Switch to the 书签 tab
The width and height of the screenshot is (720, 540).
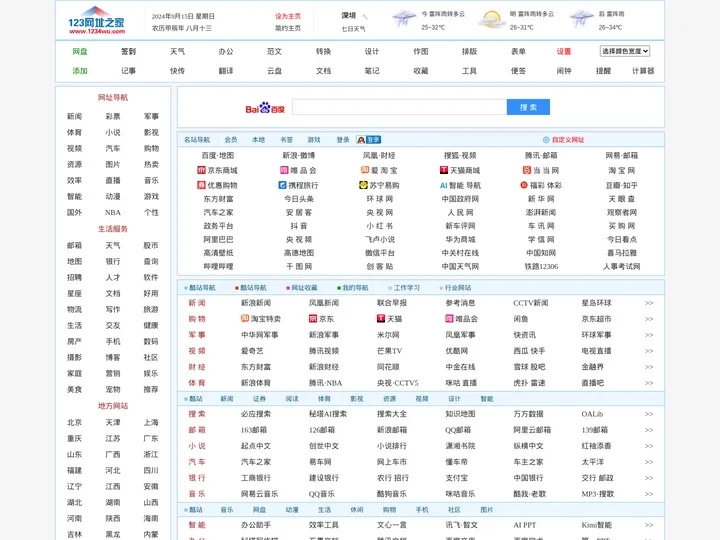coord(286,140)
